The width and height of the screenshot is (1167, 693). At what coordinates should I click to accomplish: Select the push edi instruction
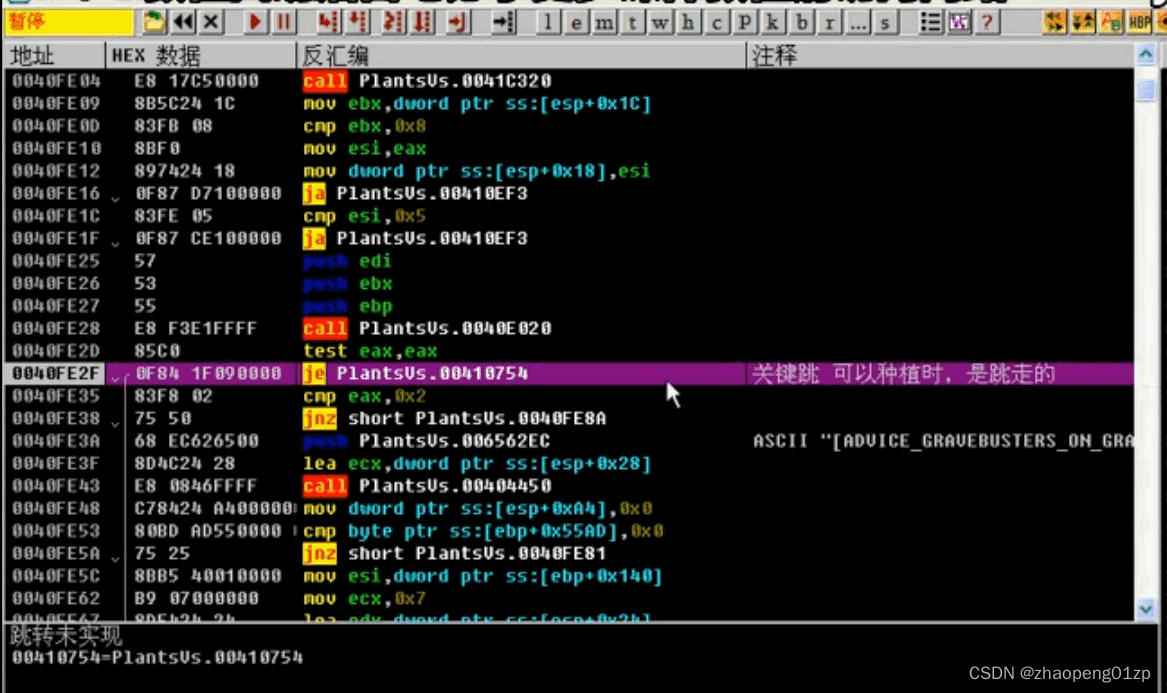348,261
